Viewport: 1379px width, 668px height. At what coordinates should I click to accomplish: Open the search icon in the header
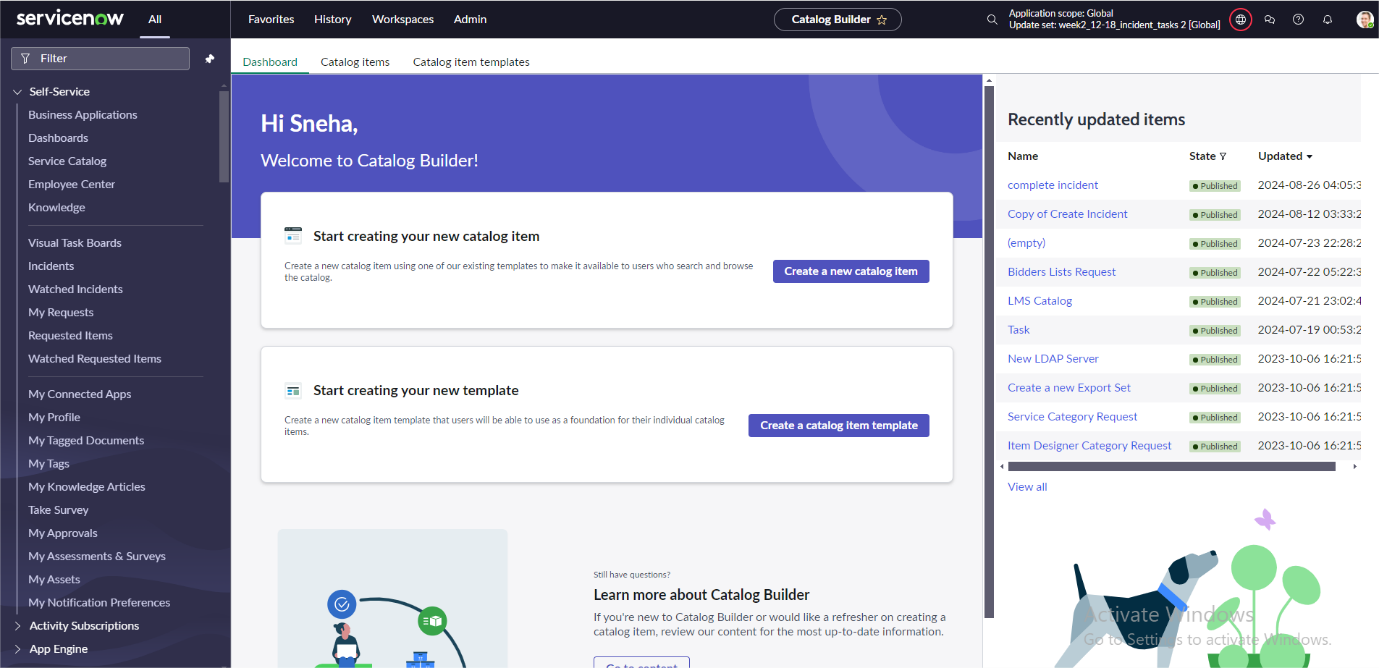991,19
